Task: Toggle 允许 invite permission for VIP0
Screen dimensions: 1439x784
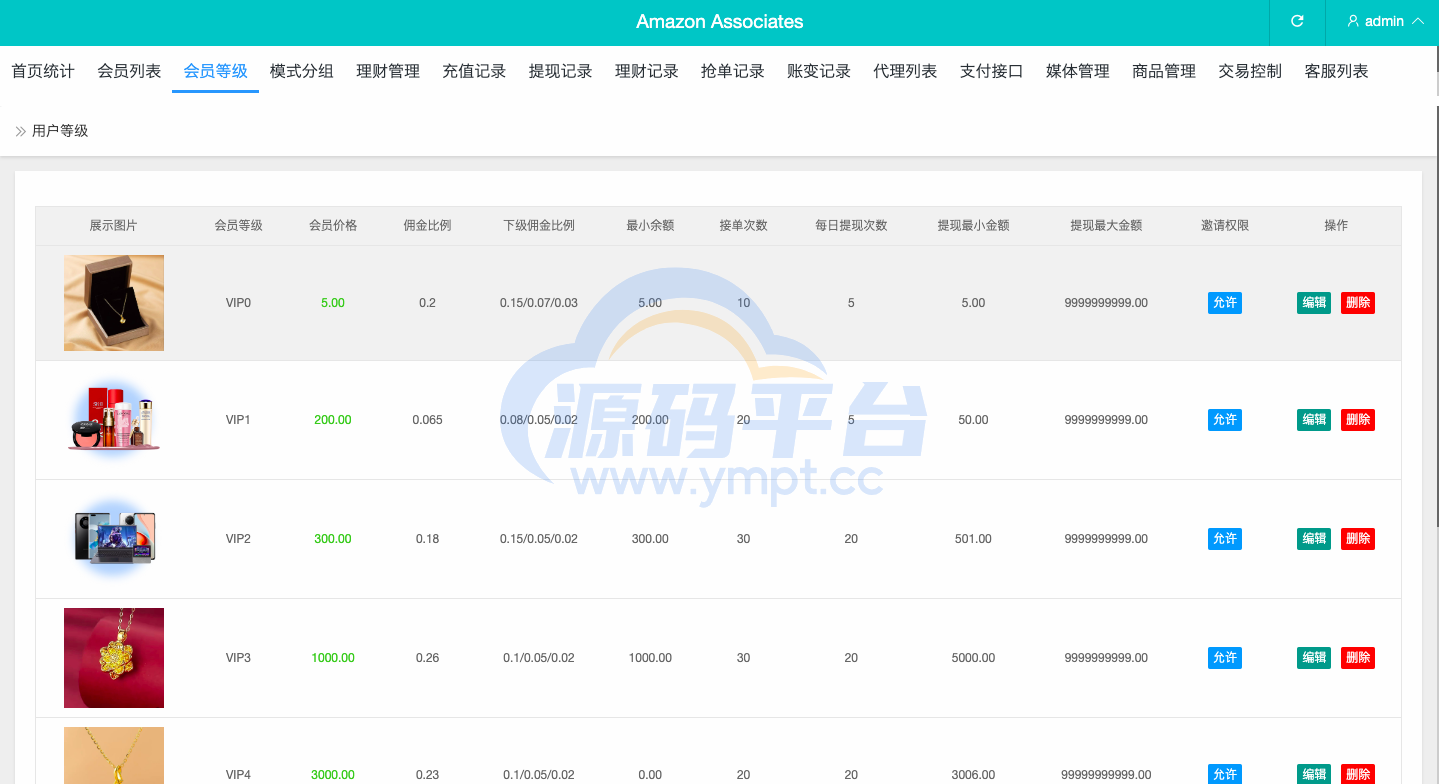Action: click(x=1225, y=303)
